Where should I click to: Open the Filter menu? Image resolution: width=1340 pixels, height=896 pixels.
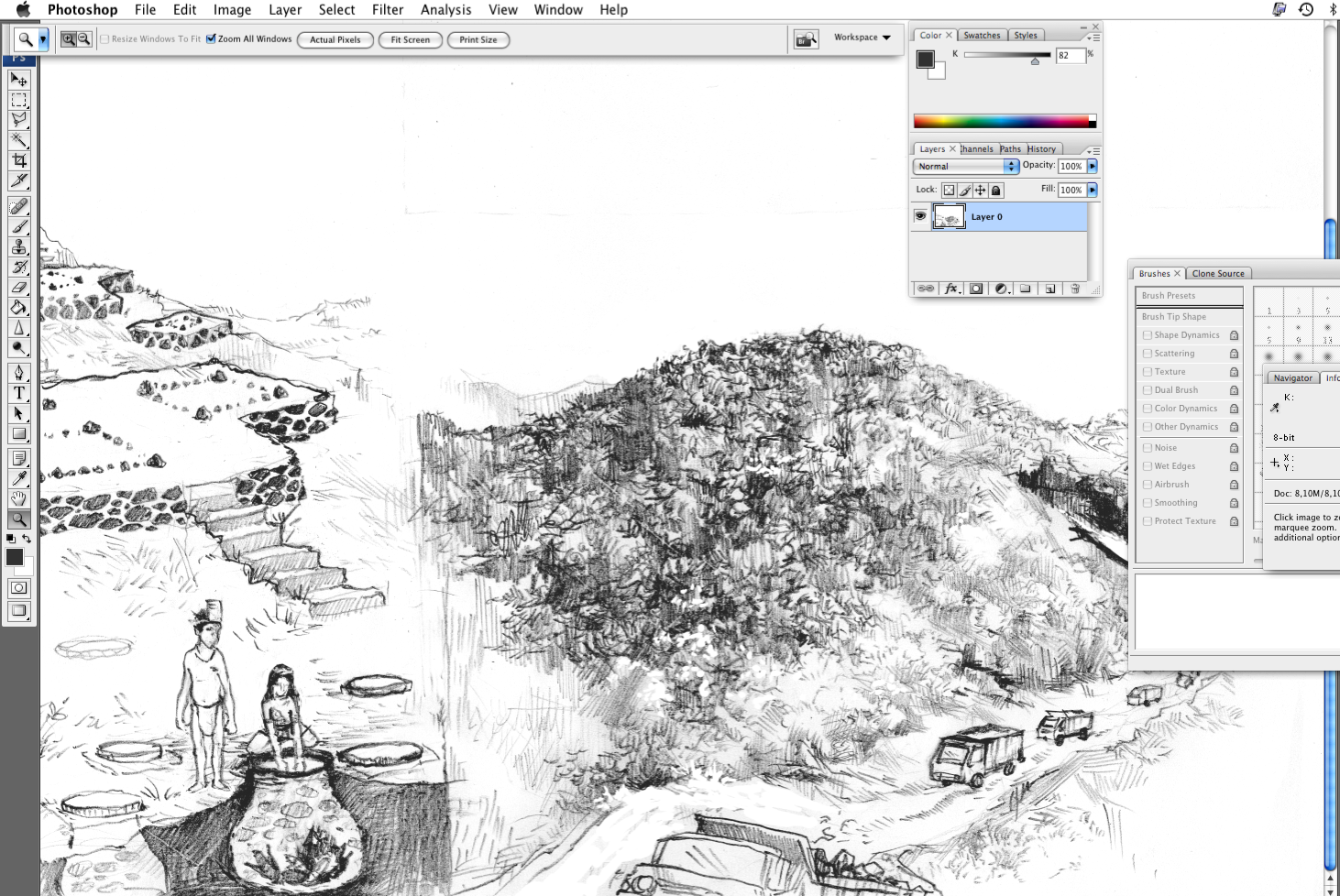[x=388, y=9]
